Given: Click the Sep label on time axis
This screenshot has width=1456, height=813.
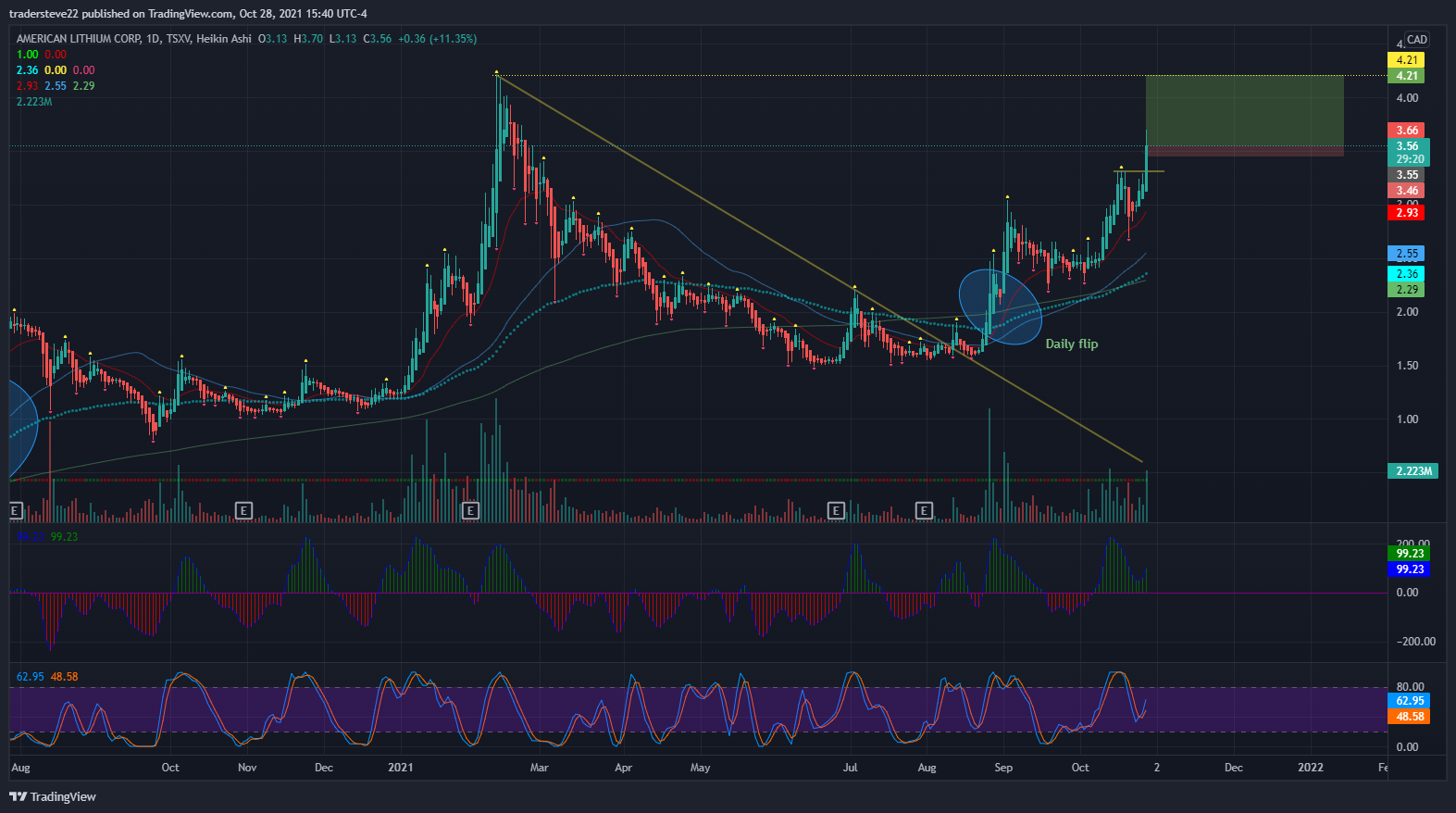Looking at the screenshot, I should [1003, 768].
